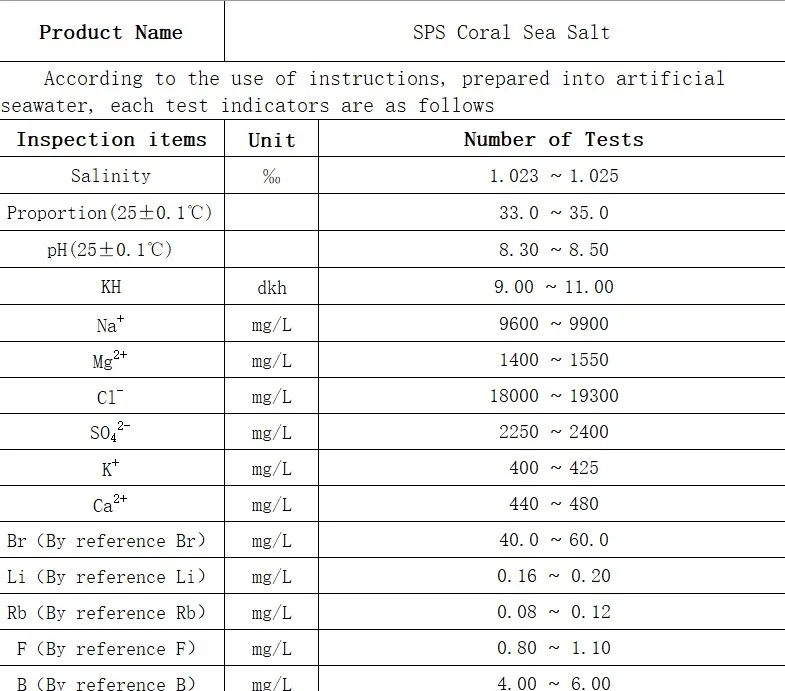
Task: Click the 0.16 ~ 0.20 lithium value
Action: pos(554,576)
